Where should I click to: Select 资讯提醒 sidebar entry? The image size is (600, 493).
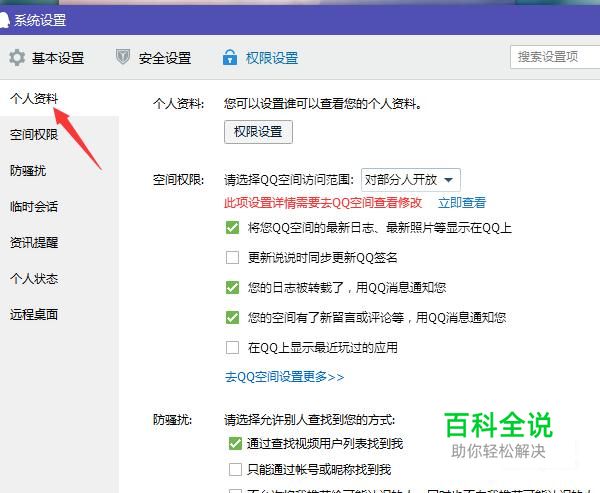pos(34,242)
